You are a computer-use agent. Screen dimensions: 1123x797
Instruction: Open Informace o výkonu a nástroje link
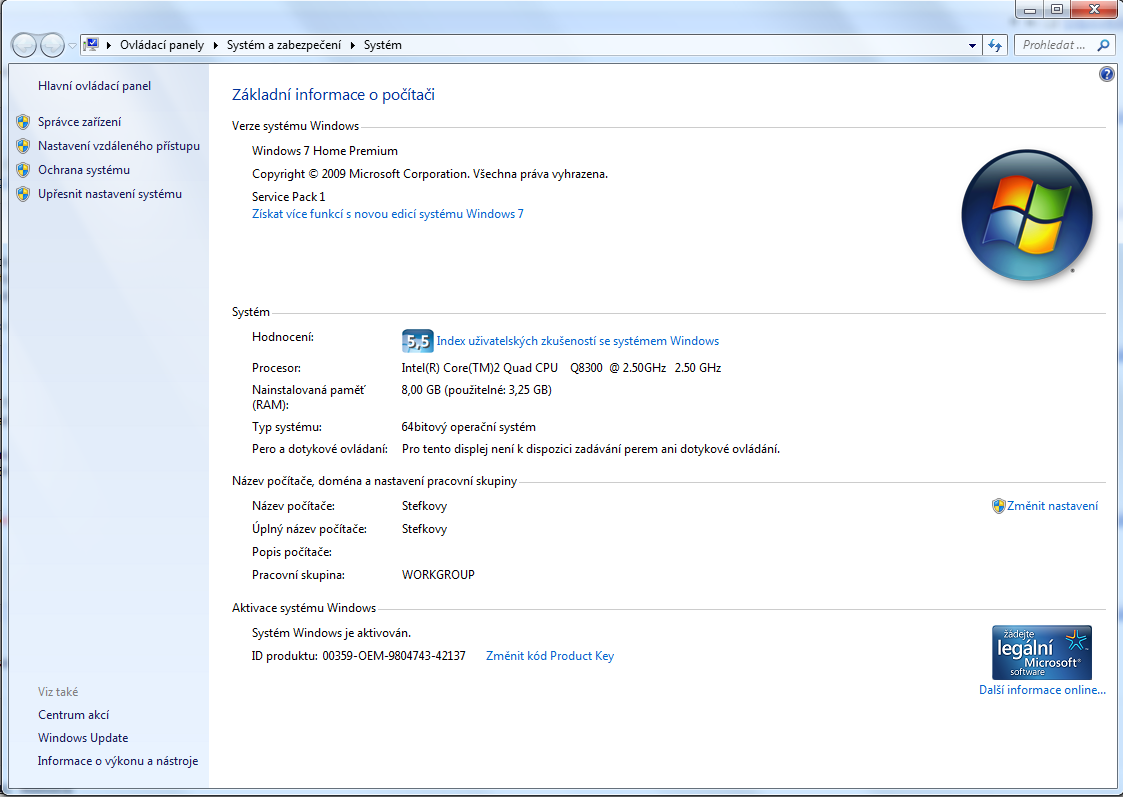(118, 761)
